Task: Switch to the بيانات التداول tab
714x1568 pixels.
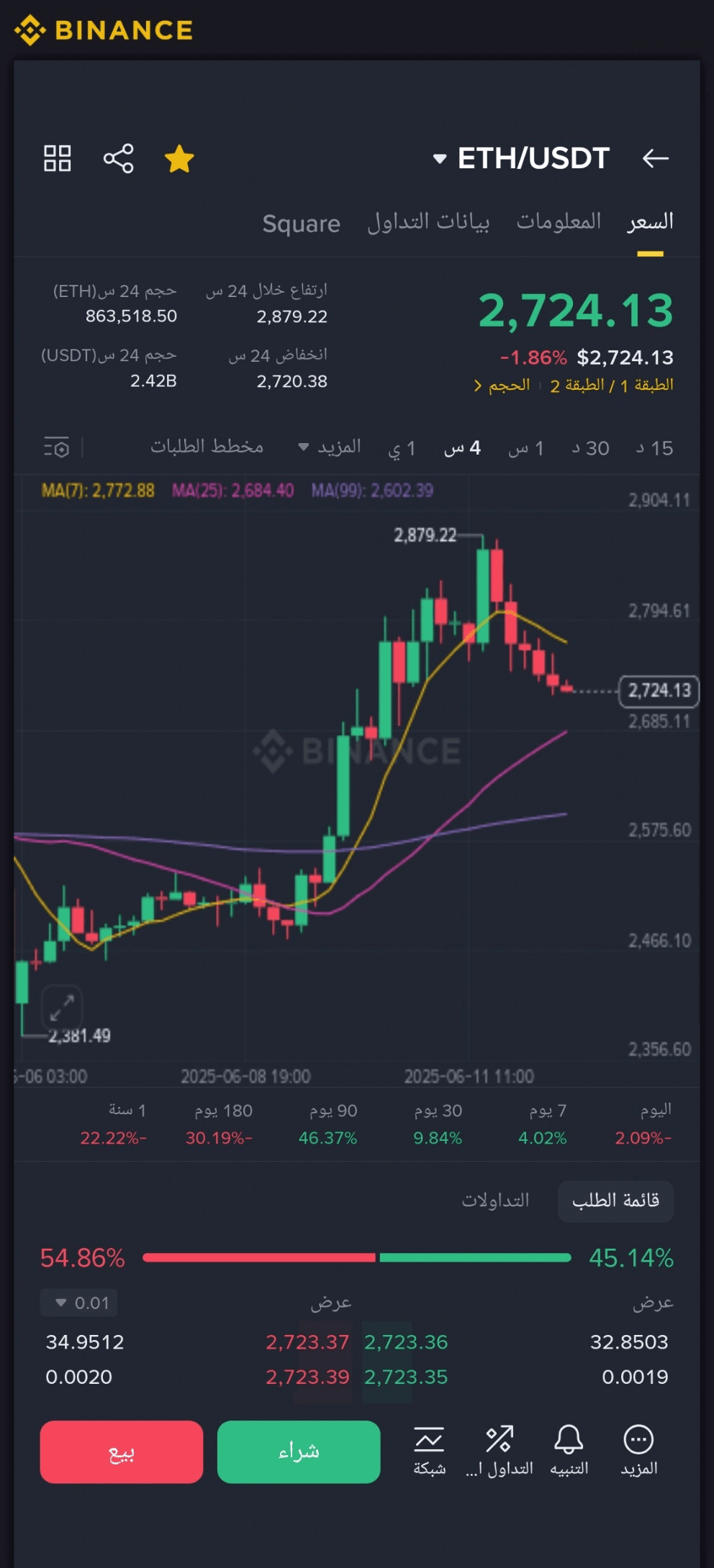Action: [x=428, y=222]
